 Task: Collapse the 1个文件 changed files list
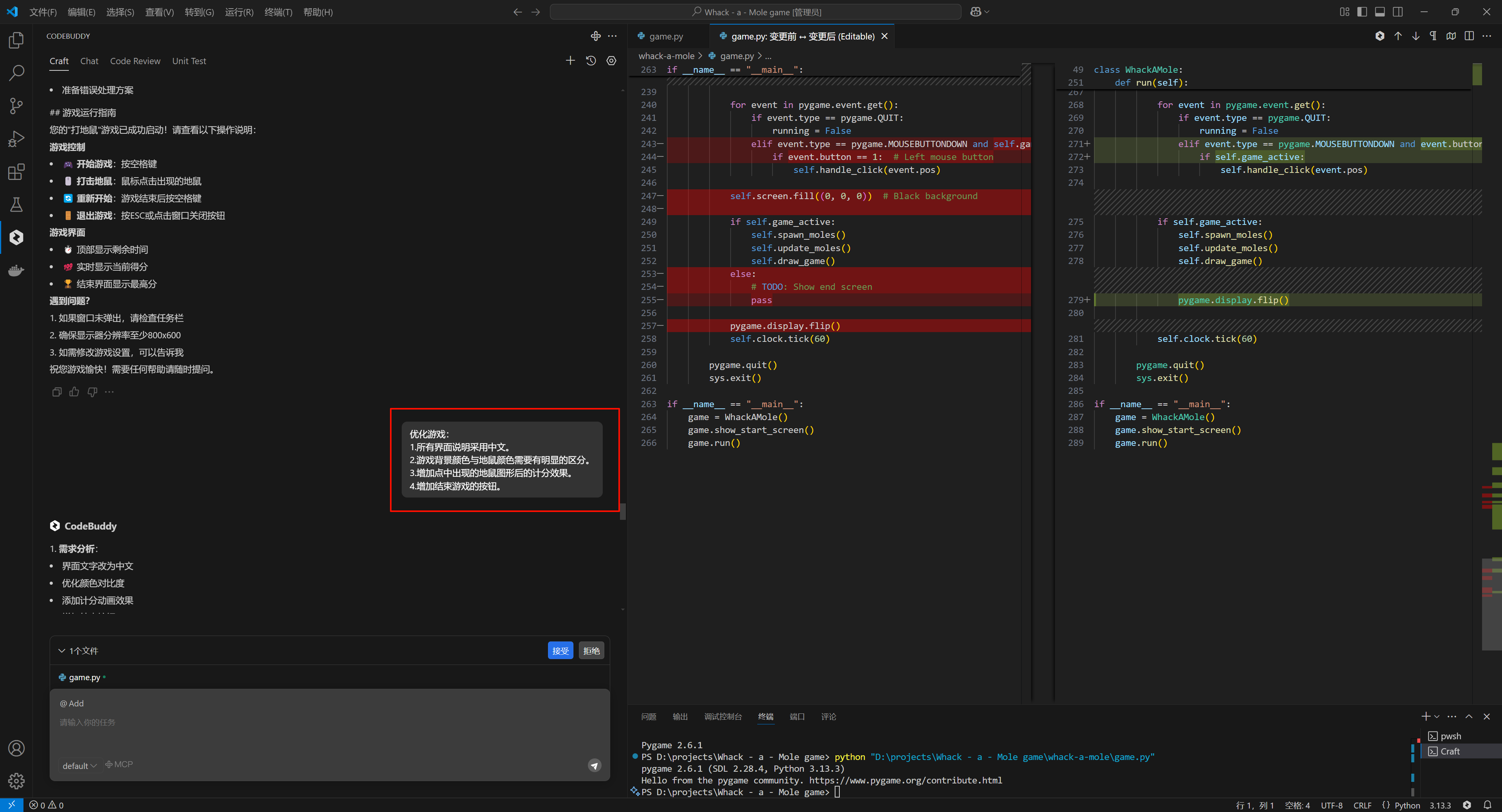[x=62, y=650]
